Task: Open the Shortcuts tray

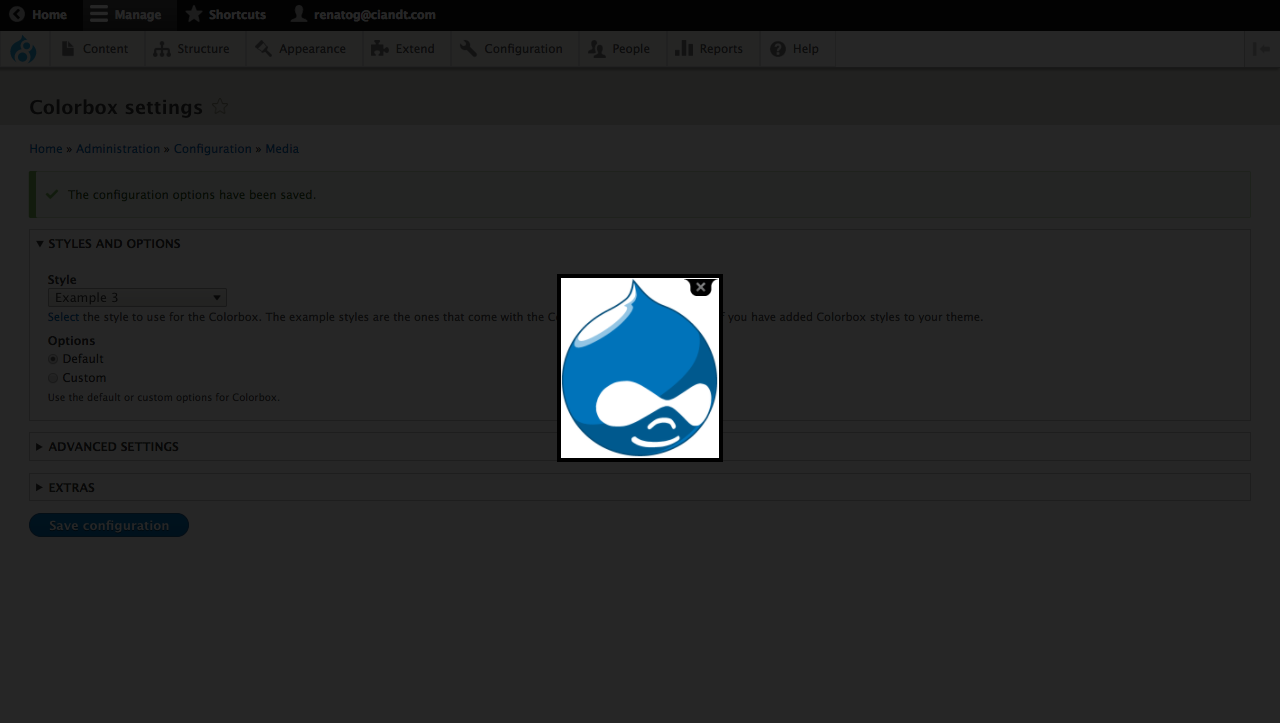Action: [226, 15]
